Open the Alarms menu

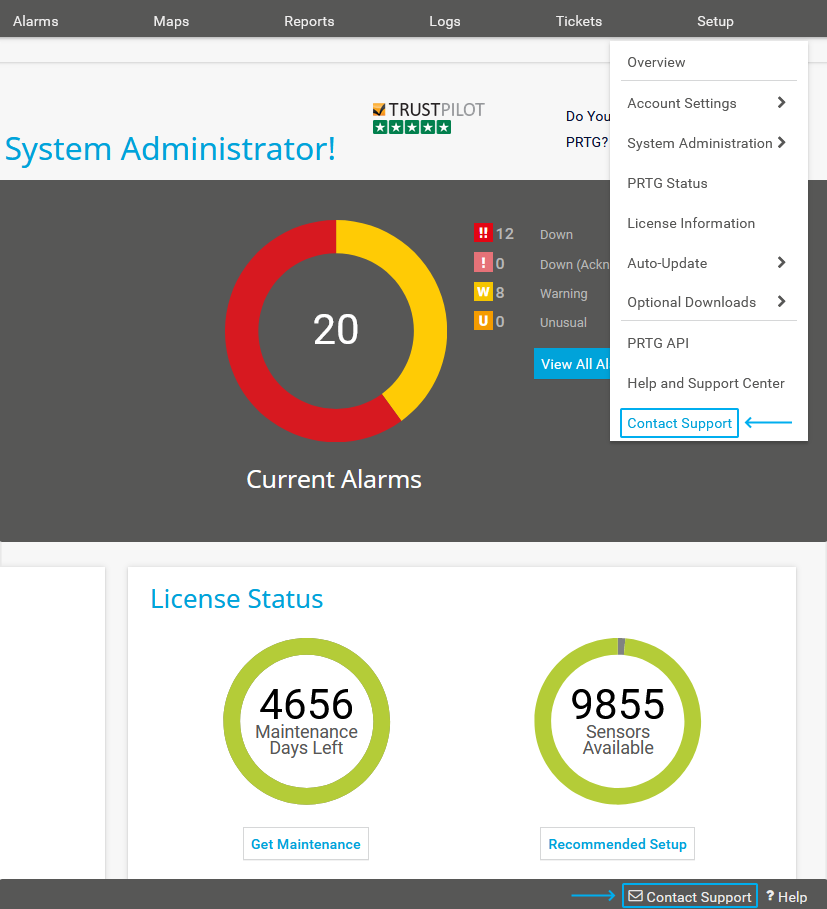(36, 21)
